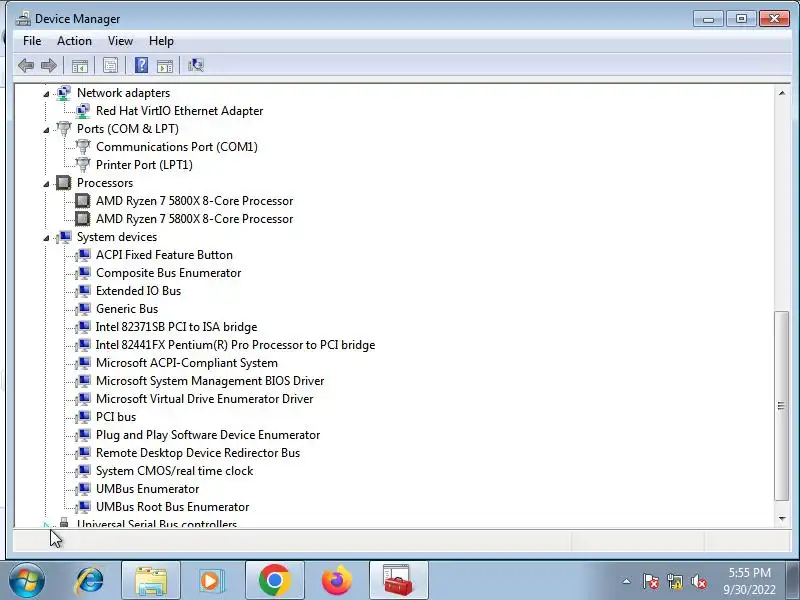Image resolution: width=800 pixels, height=600 pixels.
Task: Launch Google Chrome from the taskbar
Action: click(x=274, y=581)
